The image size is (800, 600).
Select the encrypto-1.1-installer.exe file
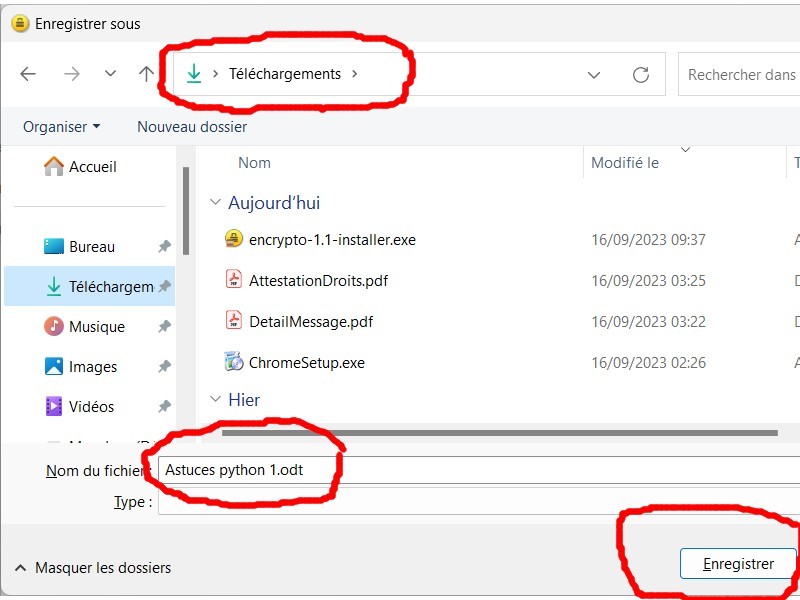tap(331, 240)
